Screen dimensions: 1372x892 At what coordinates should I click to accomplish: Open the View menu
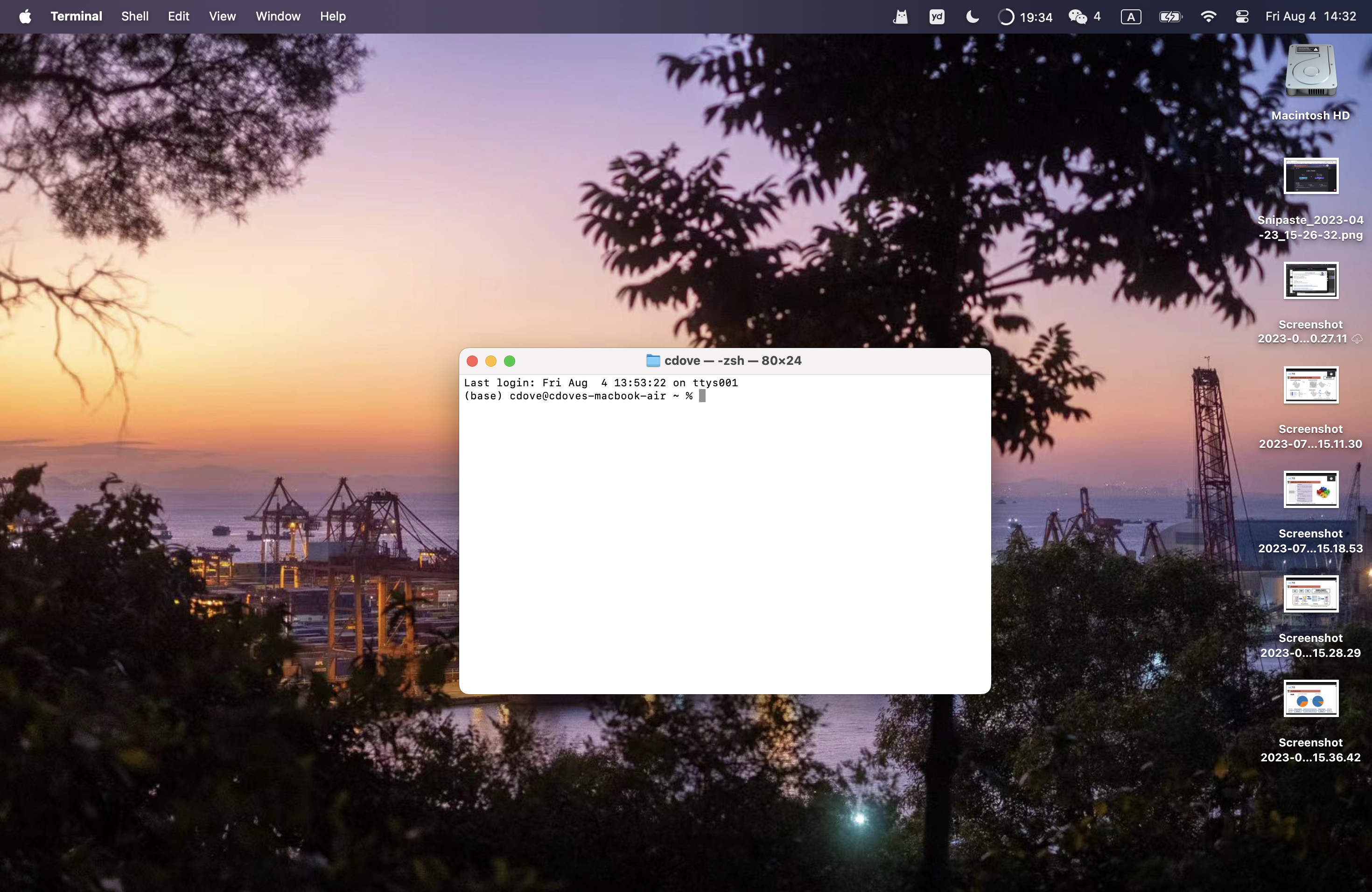[222, 16]
